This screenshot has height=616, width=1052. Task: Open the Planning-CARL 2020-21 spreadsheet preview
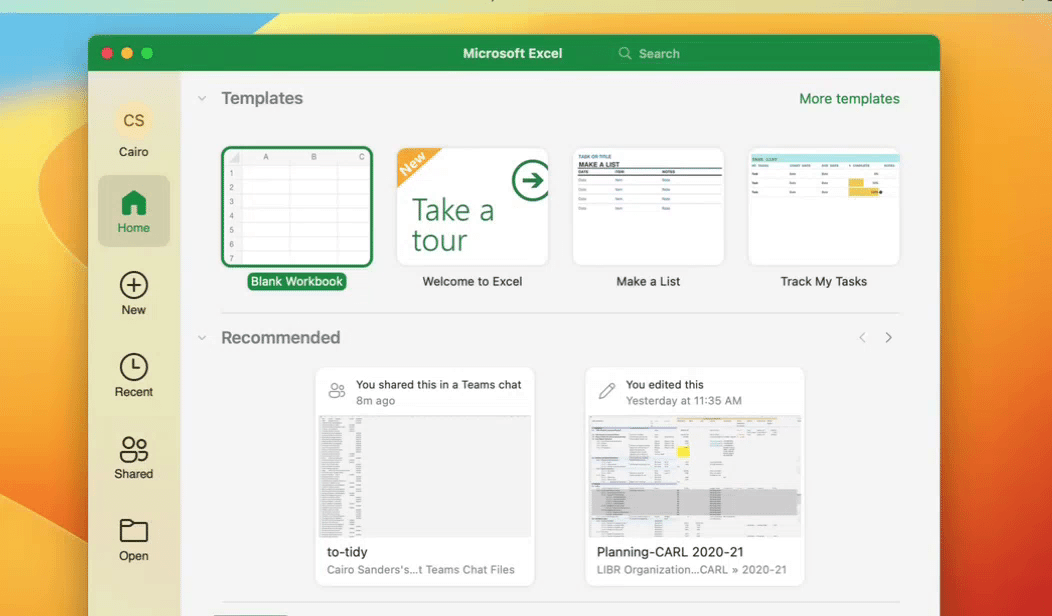[694, 476]
